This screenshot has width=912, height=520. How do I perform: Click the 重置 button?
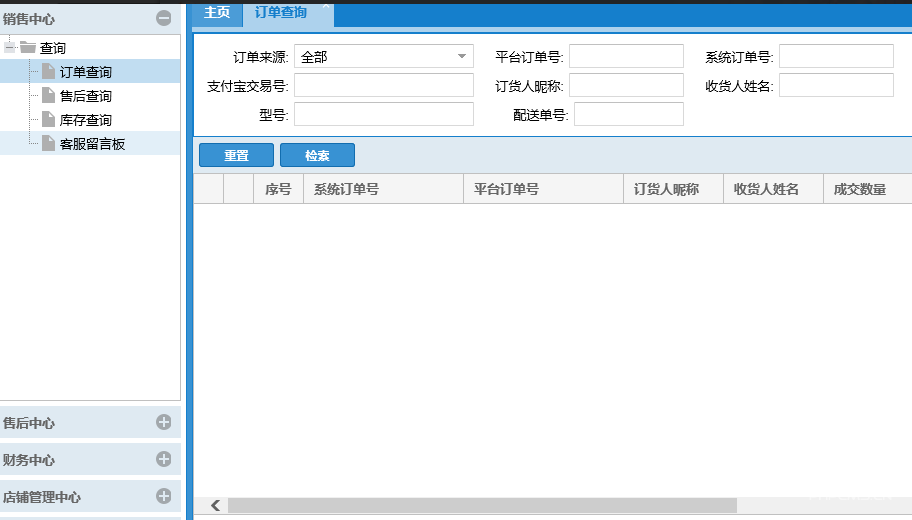point(236,155)
